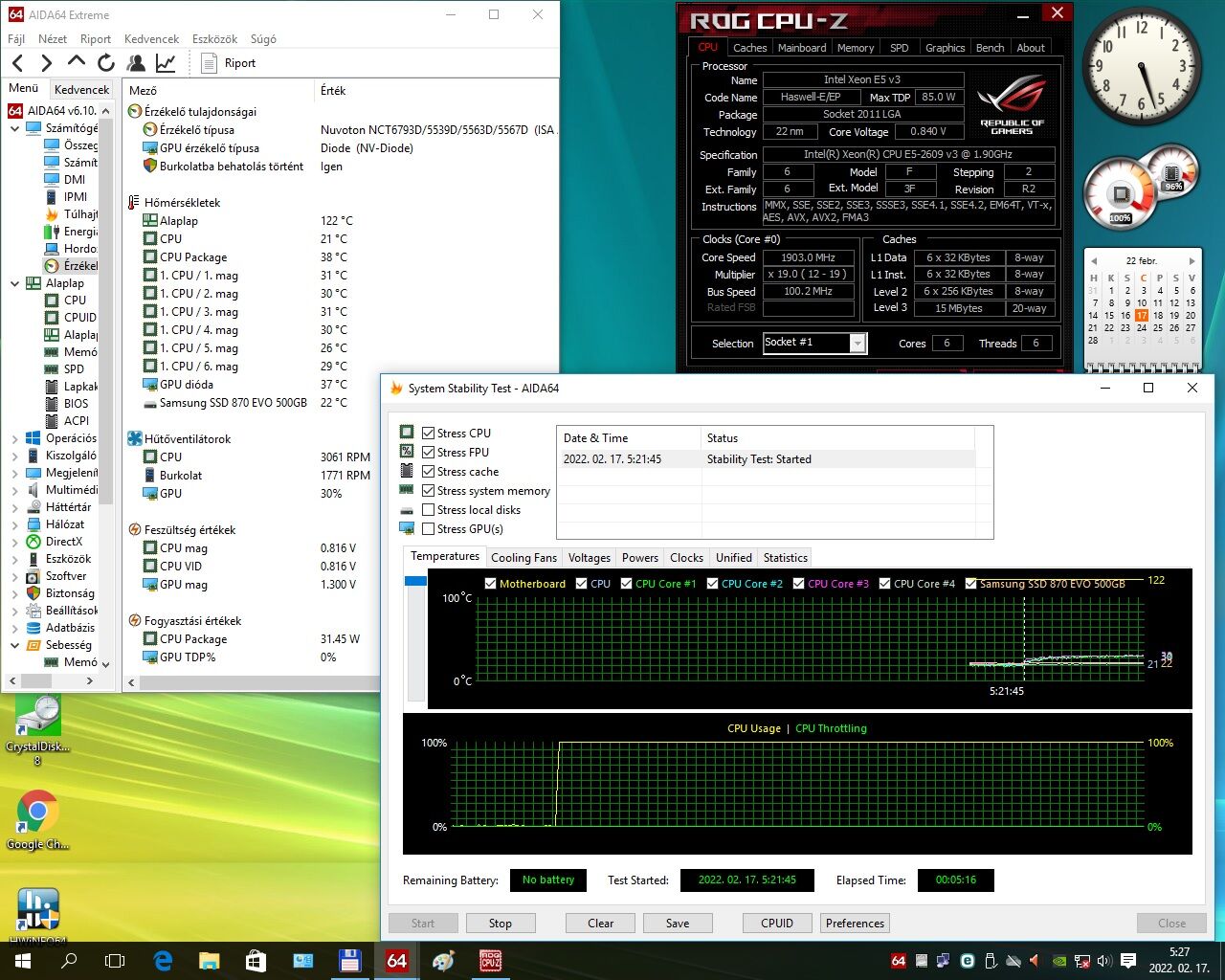1225x980 pixels.
Task: Switch to the Kedvencek sidebar tab
Action: point(81,89)
